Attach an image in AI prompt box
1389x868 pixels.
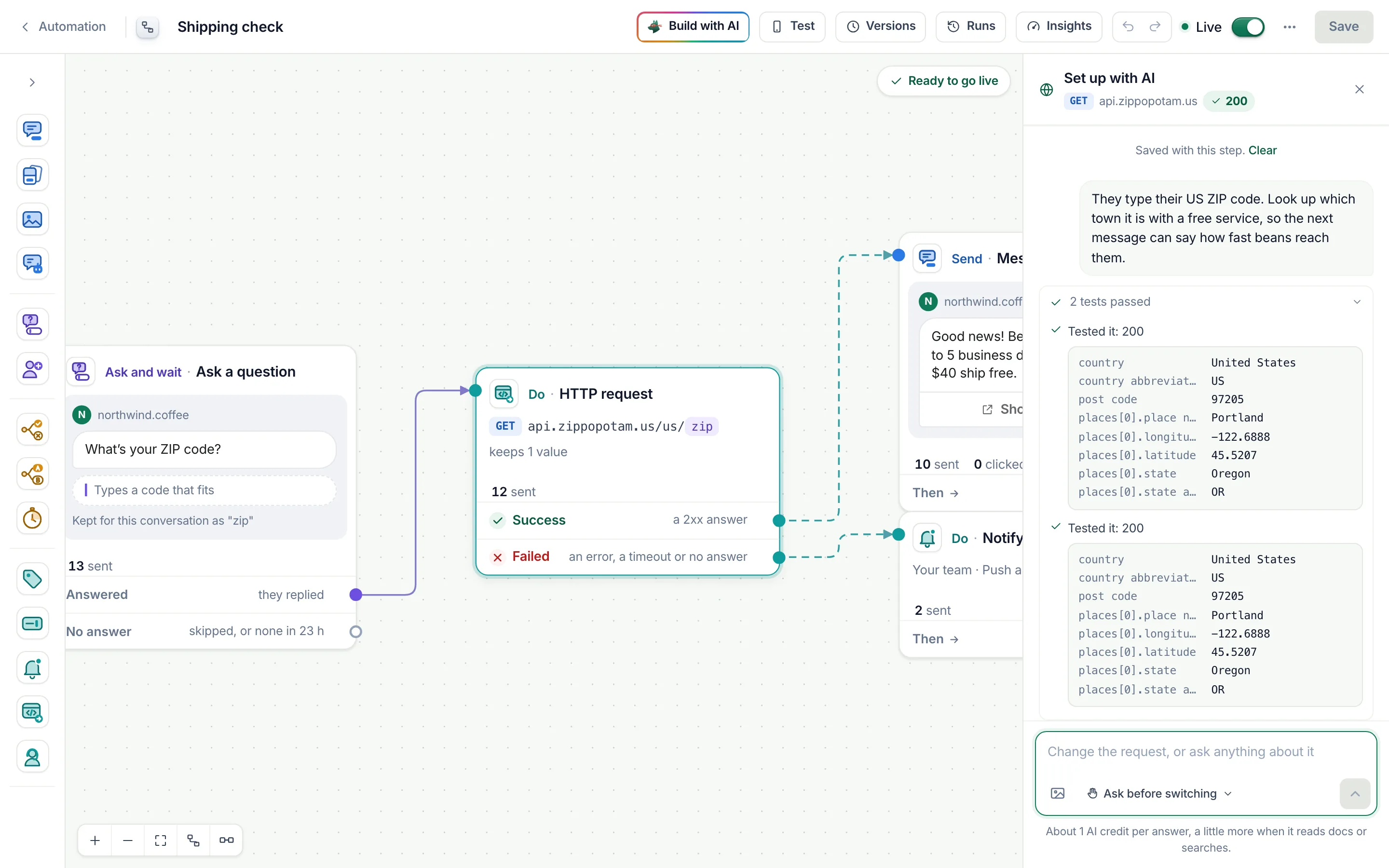[x=1057, y=793]
